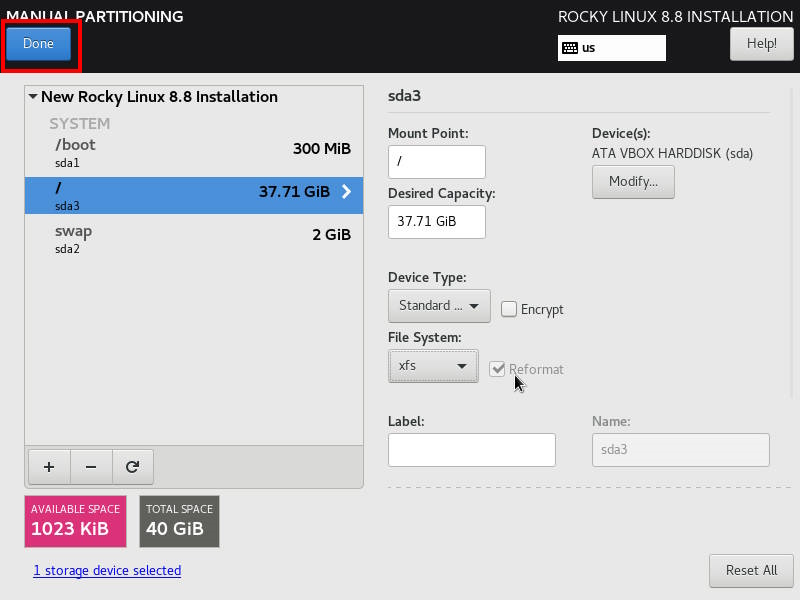The height and width of the screenshot is (600, 800).
Task: Select the swap sda2 partition row
Action: [x=194, y=239]
